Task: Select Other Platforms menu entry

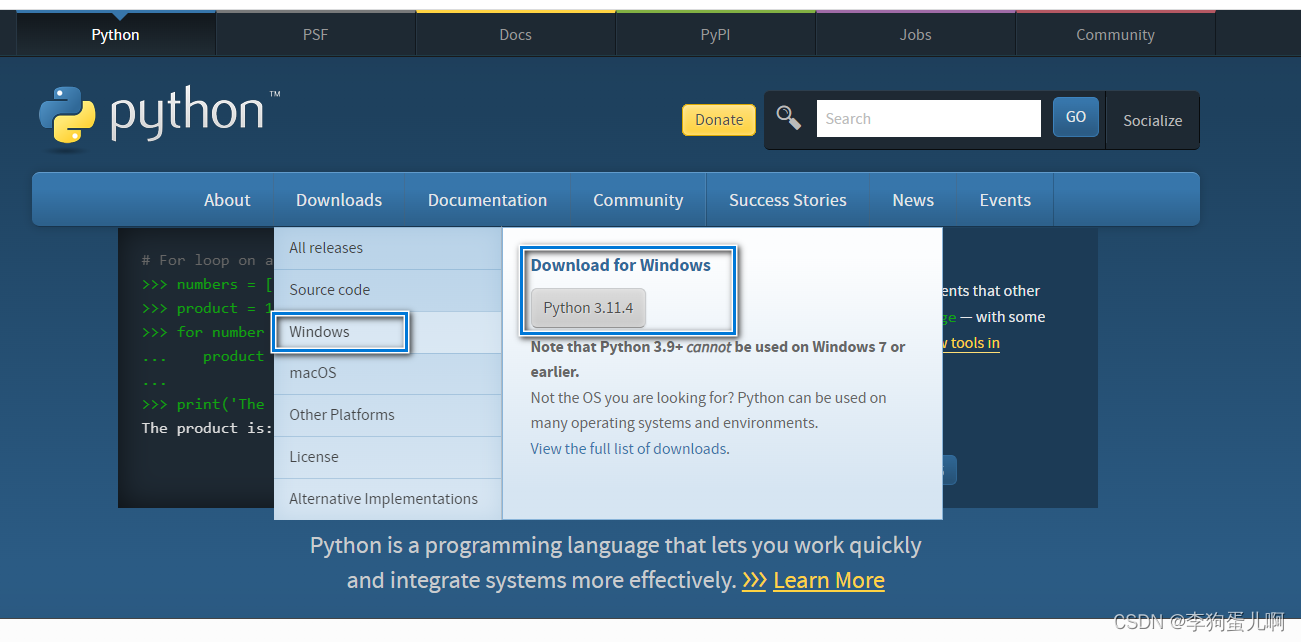Action: [388, 415]
